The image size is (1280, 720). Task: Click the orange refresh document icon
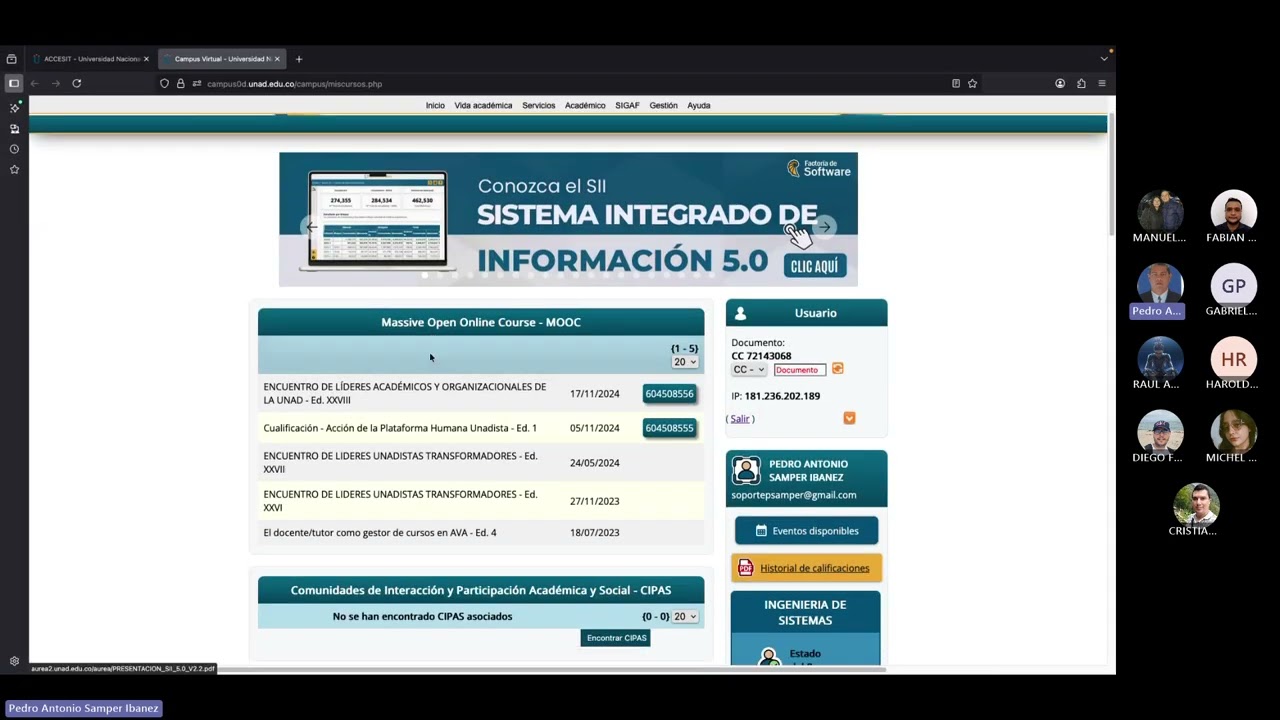pyautogui.click(x=838, y=369)
